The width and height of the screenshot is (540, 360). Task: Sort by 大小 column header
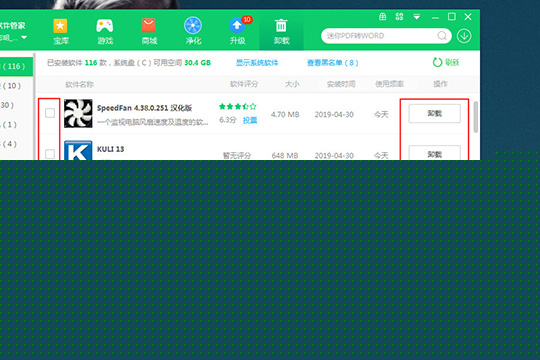(x=292, y=84)
